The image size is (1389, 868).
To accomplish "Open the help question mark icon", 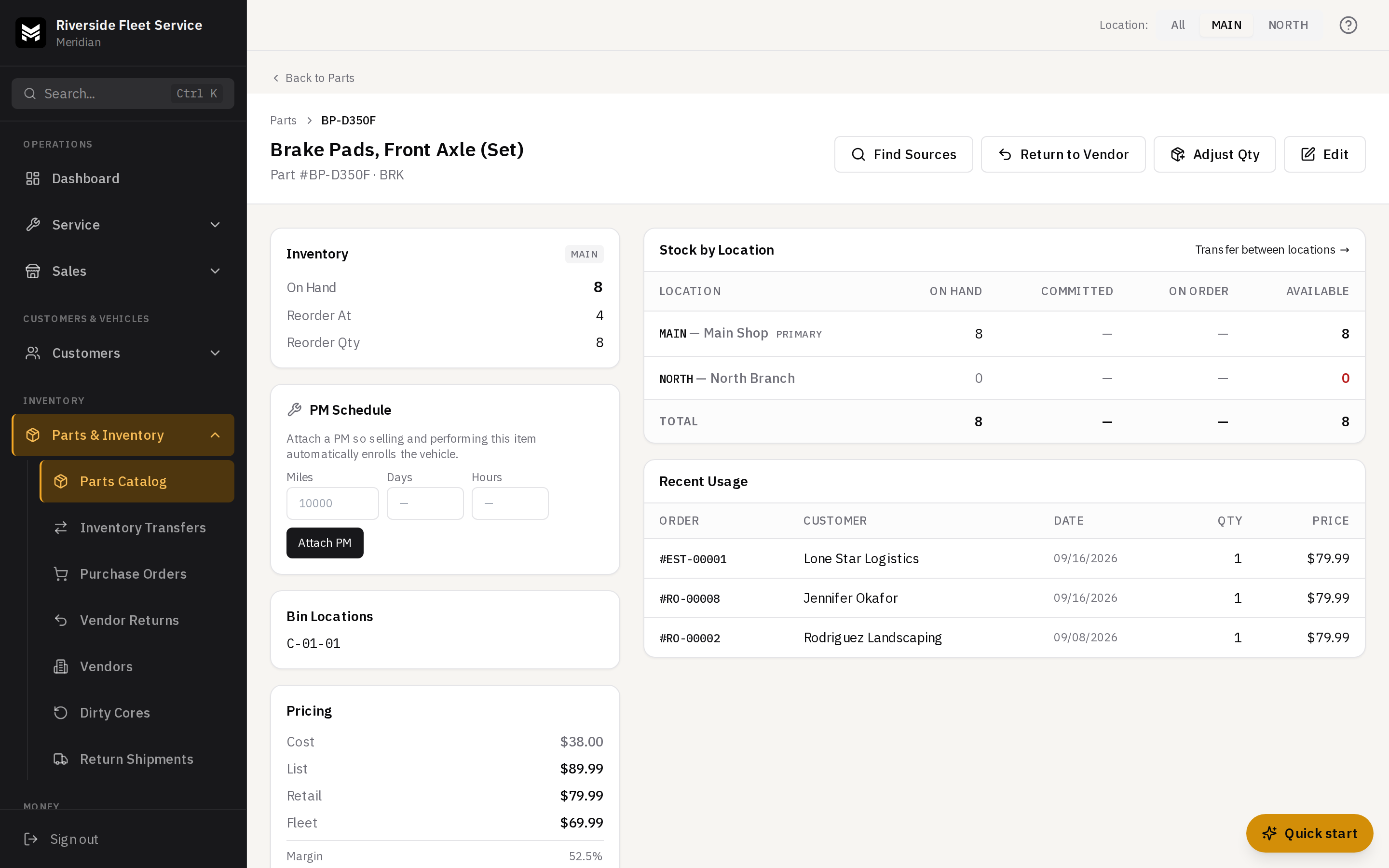I will pos(1348,25).
